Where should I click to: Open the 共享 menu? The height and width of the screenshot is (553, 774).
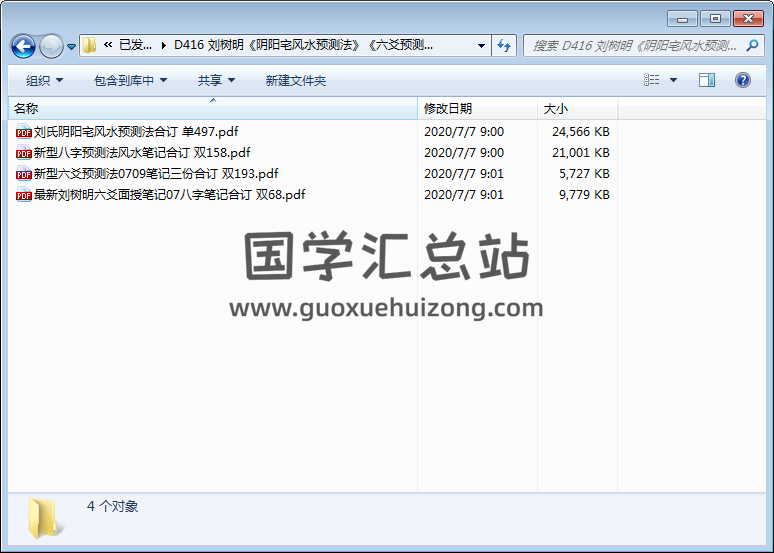(x=216, y=80)
